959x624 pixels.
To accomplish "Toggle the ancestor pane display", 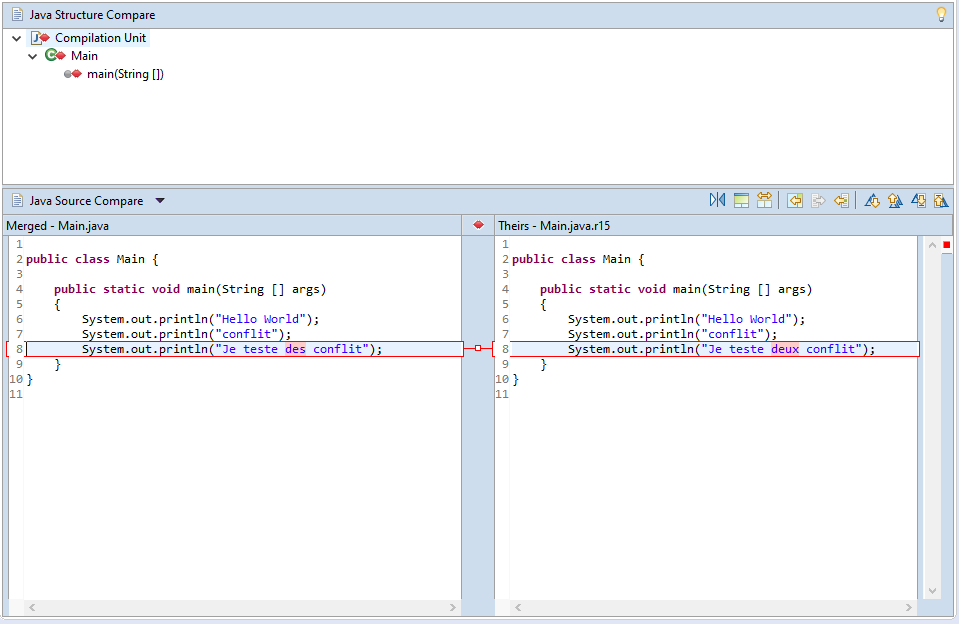I will 741,201.
